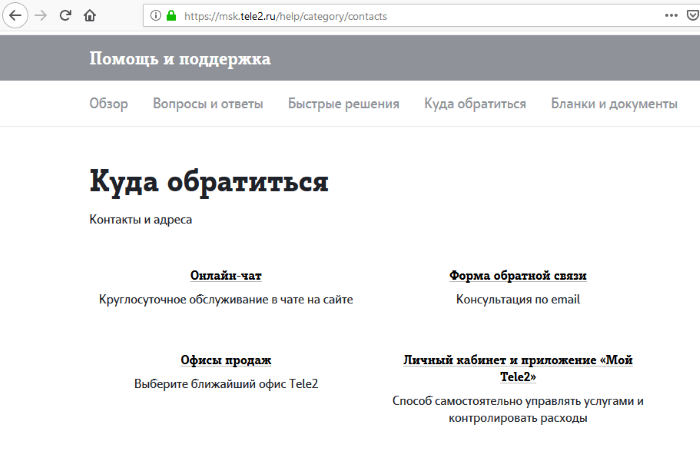The image size is (700, 455).
Task: Open the Обзор tab
Action: click(108, 104)
